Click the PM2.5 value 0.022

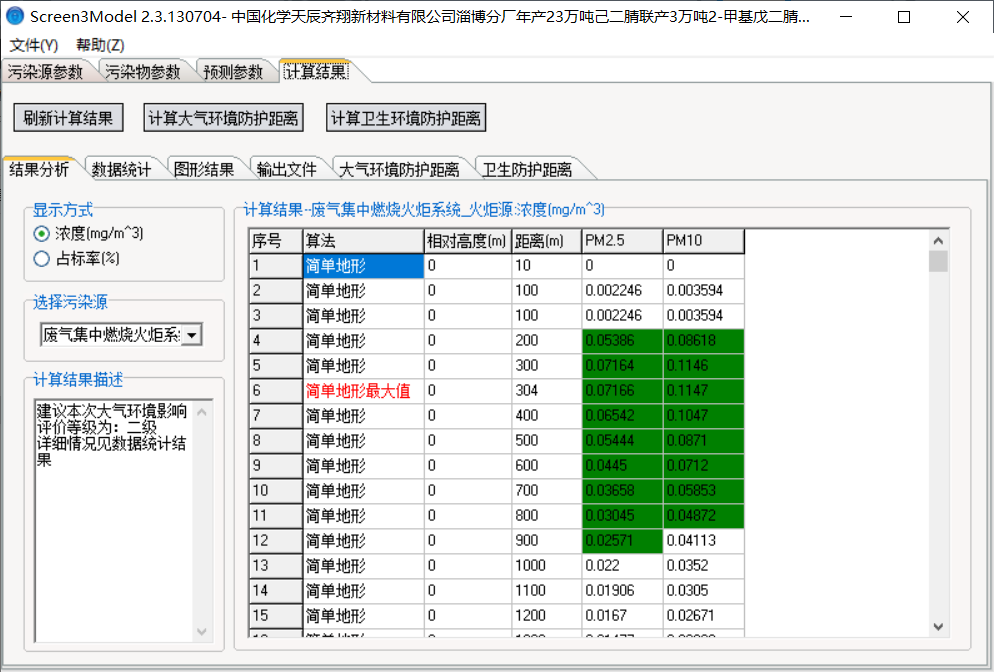click(x=623, y=565)
